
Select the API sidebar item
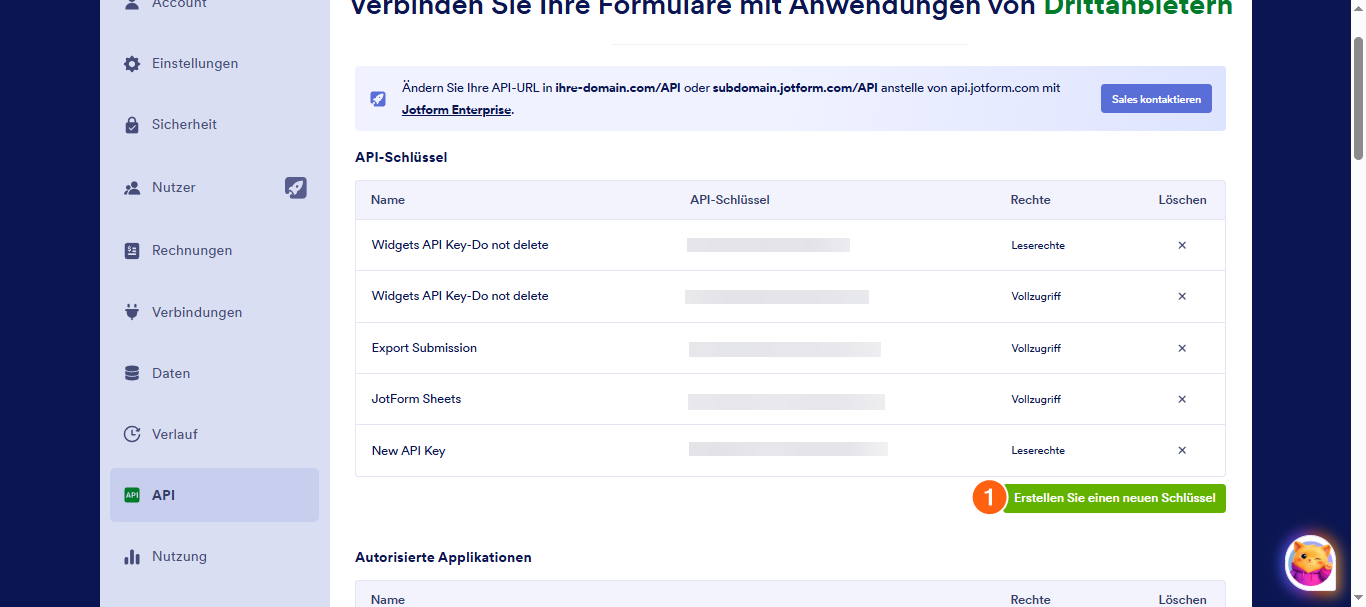(x=214, y=495)
